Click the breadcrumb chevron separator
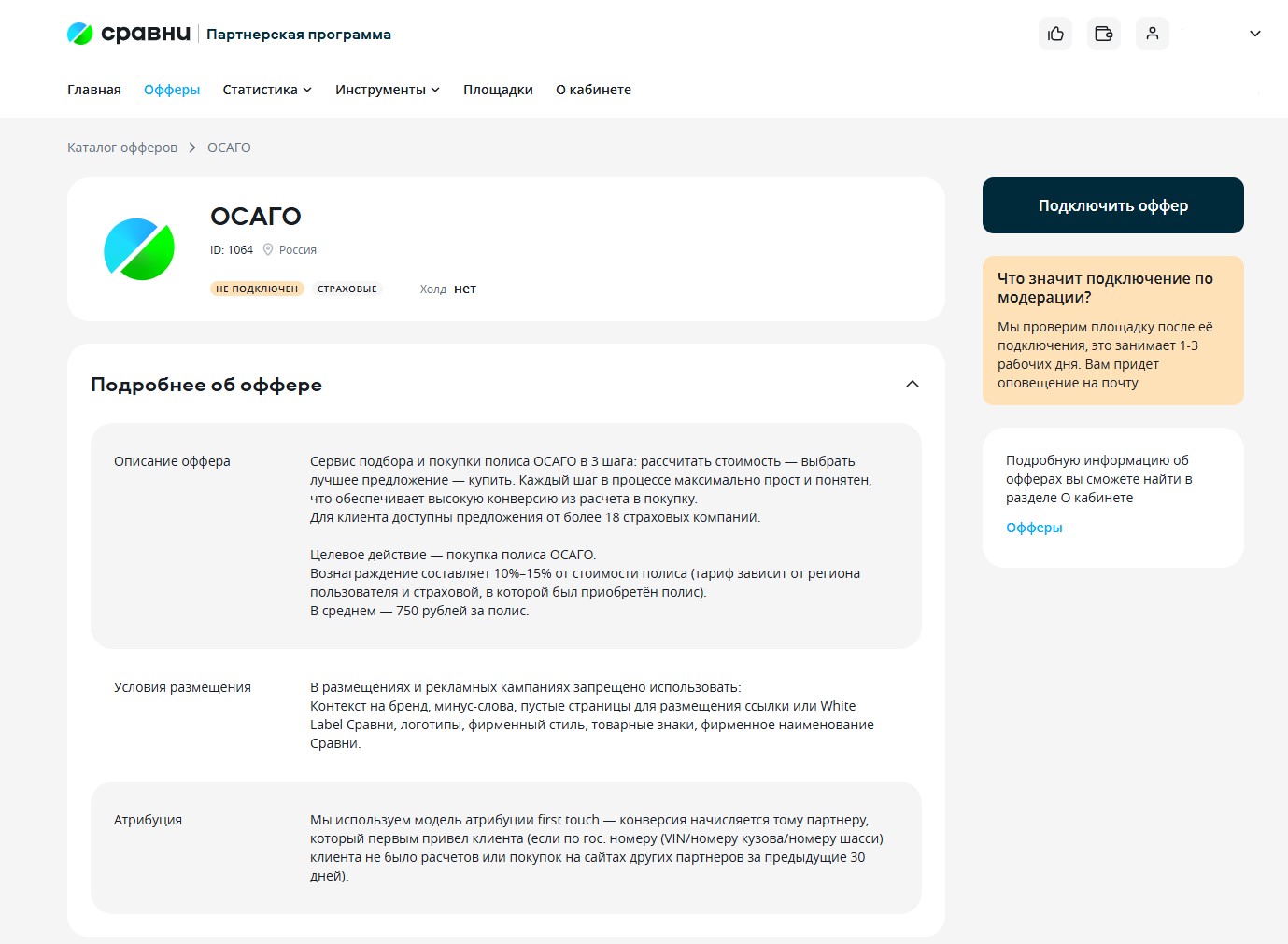Viewport: 1288px width, 944px height. (x=192, y=148)
